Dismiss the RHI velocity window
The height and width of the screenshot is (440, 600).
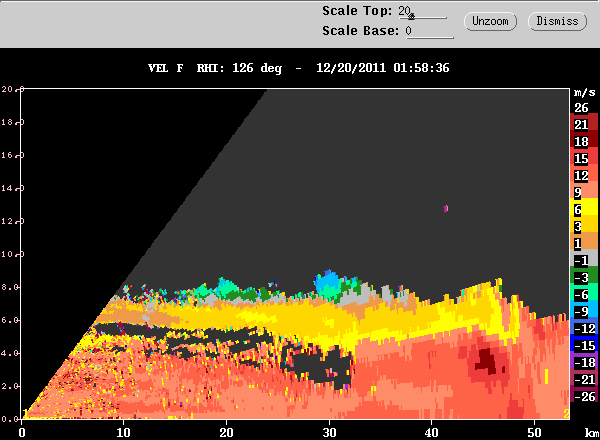click(x=557, y=21)
